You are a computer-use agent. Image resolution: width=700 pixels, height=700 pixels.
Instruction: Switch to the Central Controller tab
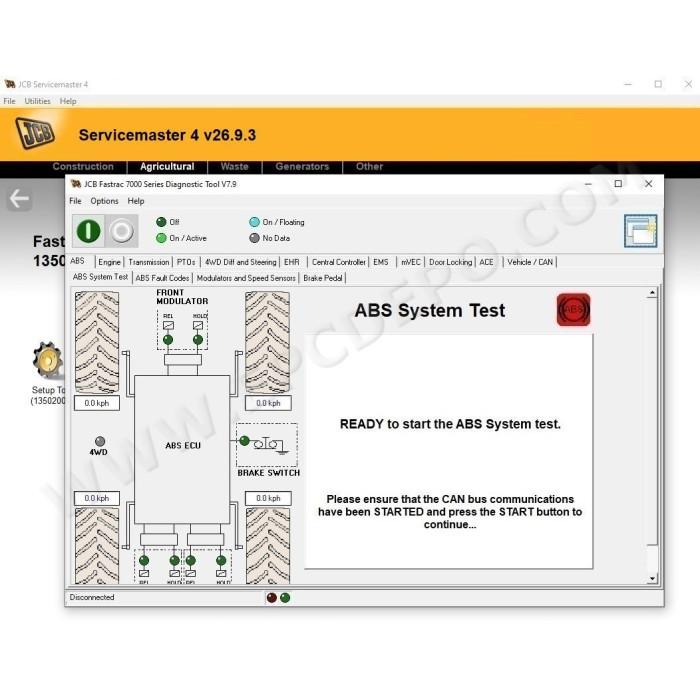click(x=339, y=262)
